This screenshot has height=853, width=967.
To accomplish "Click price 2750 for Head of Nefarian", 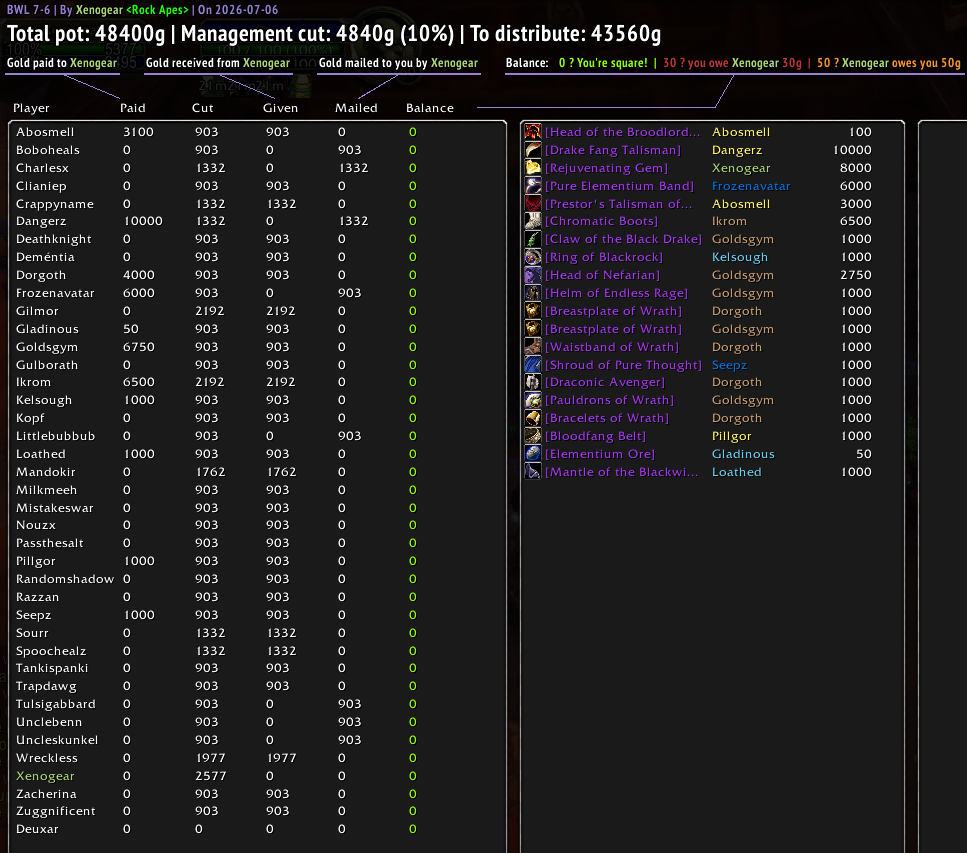I will [x=855, y=275].
